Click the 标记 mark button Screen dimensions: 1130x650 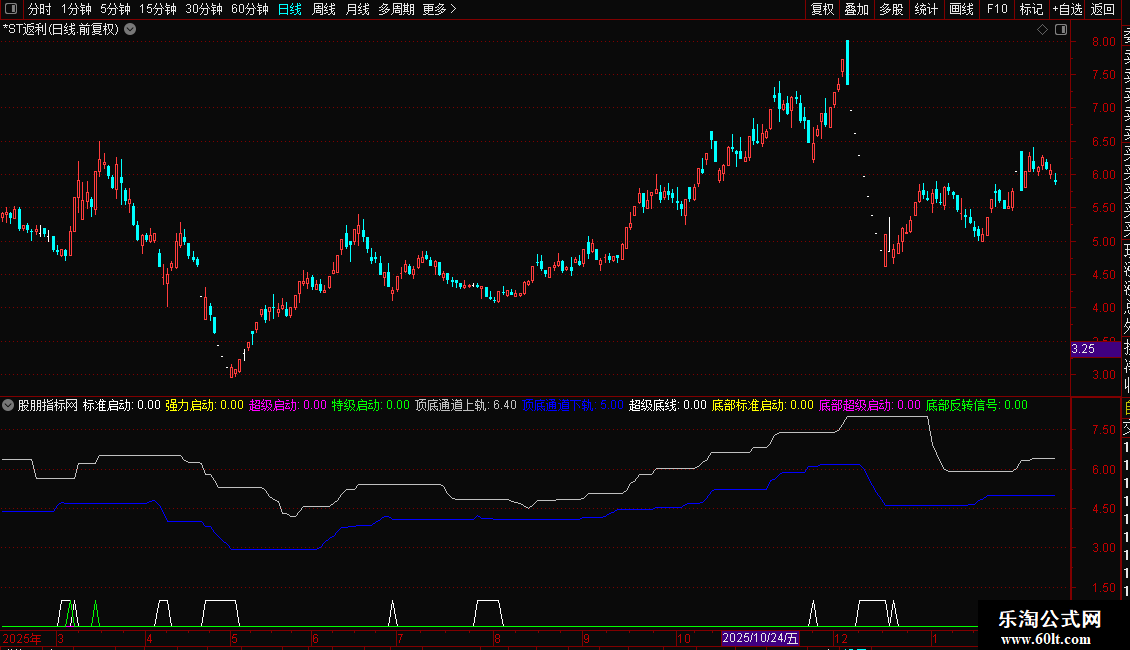[x=1031, y=9]
